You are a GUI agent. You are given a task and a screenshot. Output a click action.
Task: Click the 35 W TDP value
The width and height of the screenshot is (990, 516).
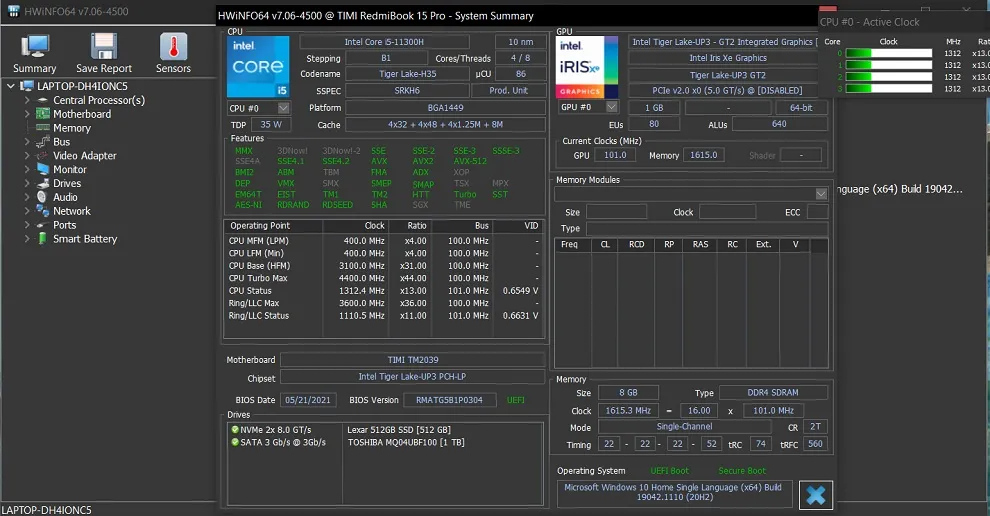click(x=271, y=124)
